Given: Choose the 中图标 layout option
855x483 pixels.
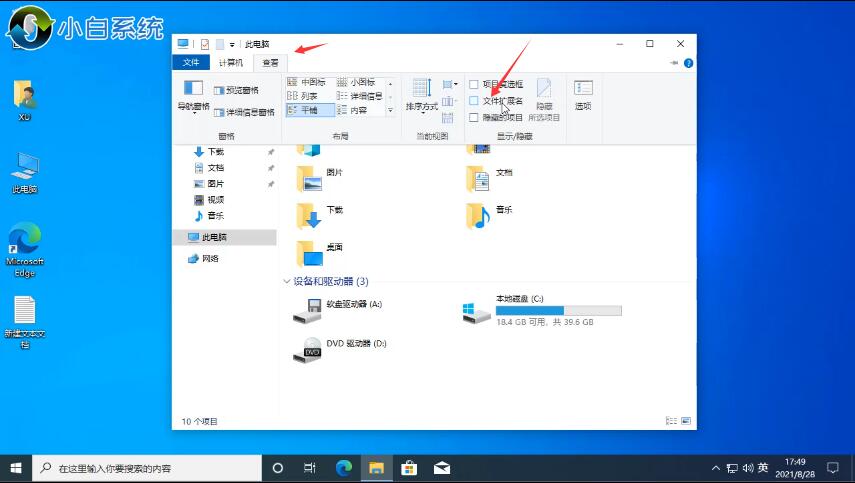Looking at the screenshot, I should pyautogui.click(x=306, y=82).
